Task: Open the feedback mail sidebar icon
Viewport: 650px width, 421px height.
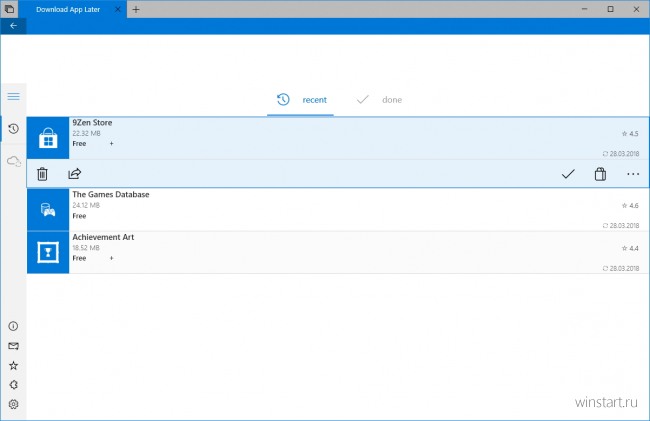Action: point(13,346)
